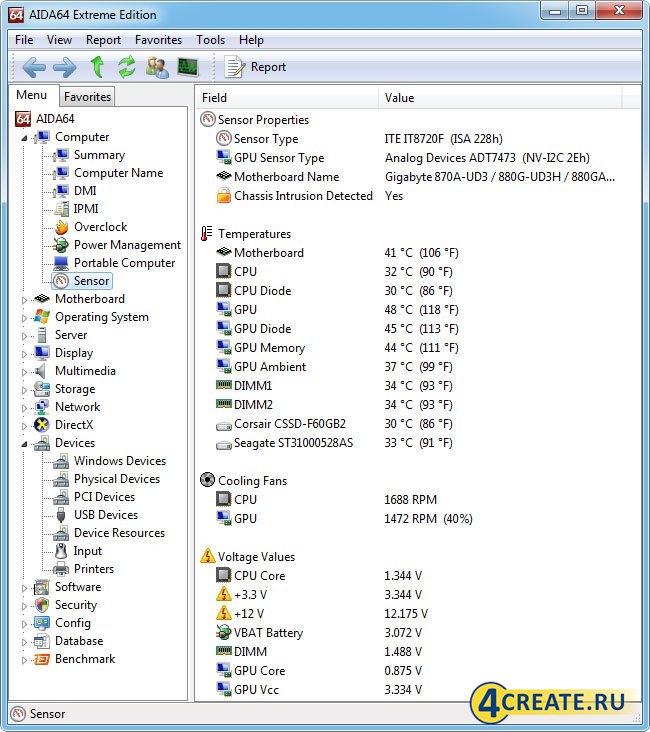The width and height of the screenshot is (650, 732).
Task: Click the Printers icon in tree
Action: coord(61,569)
